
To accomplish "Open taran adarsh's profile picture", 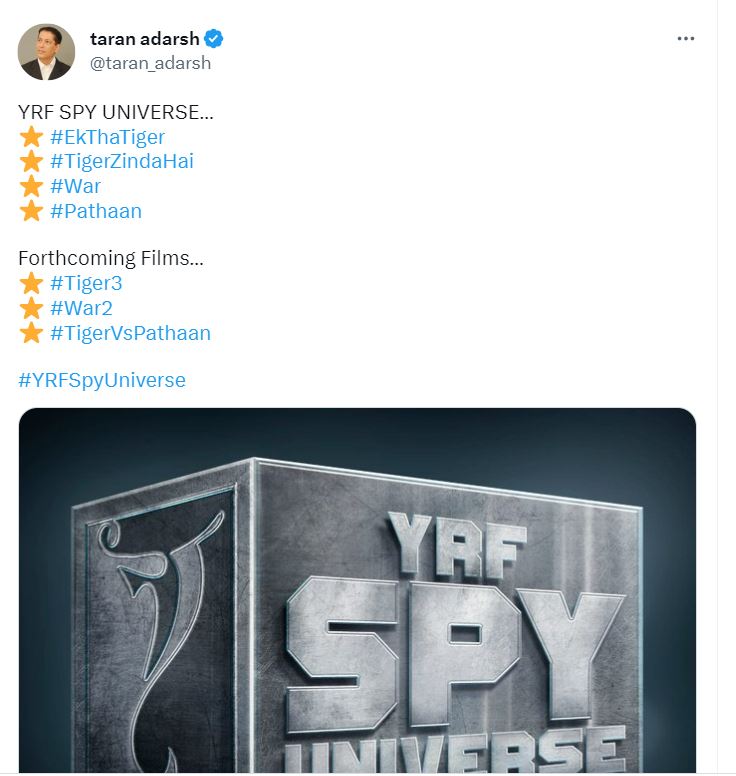I will [x=46, y=51].
